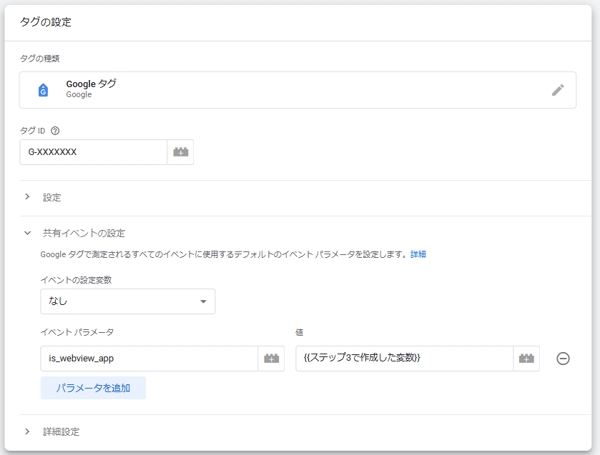Click the value field containing ステップ3で作成した変数
Viewport: 600px width, 455px height.
[x=404, y=358]
